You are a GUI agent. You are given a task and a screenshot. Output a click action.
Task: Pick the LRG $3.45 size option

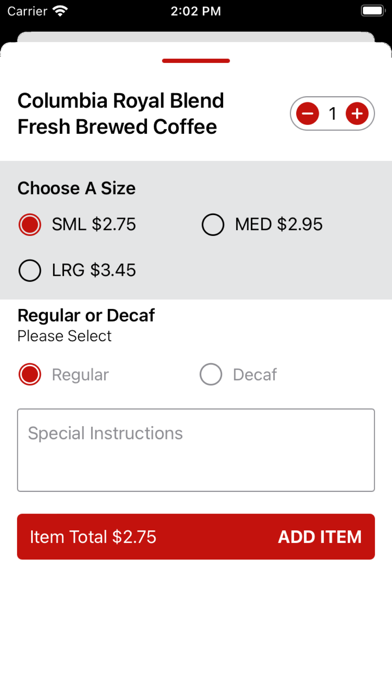pyautogui.click(x=77, y=270)
